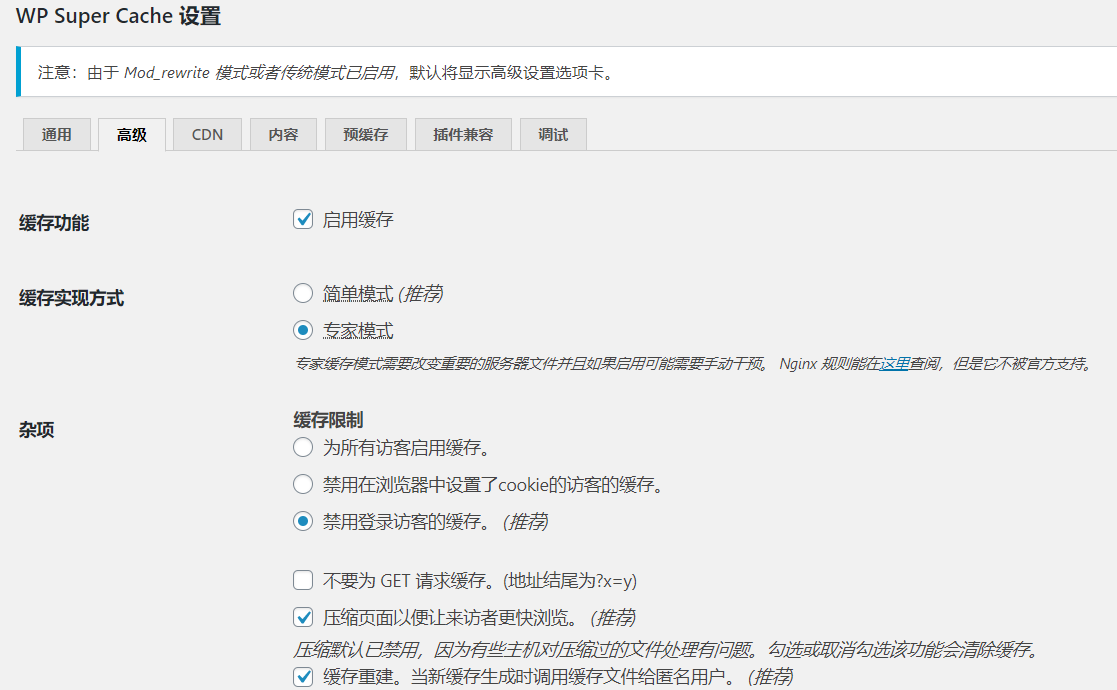Click the Mod_rewrite notice banner text
The image size is (1117, 690).
pos(325,73)
